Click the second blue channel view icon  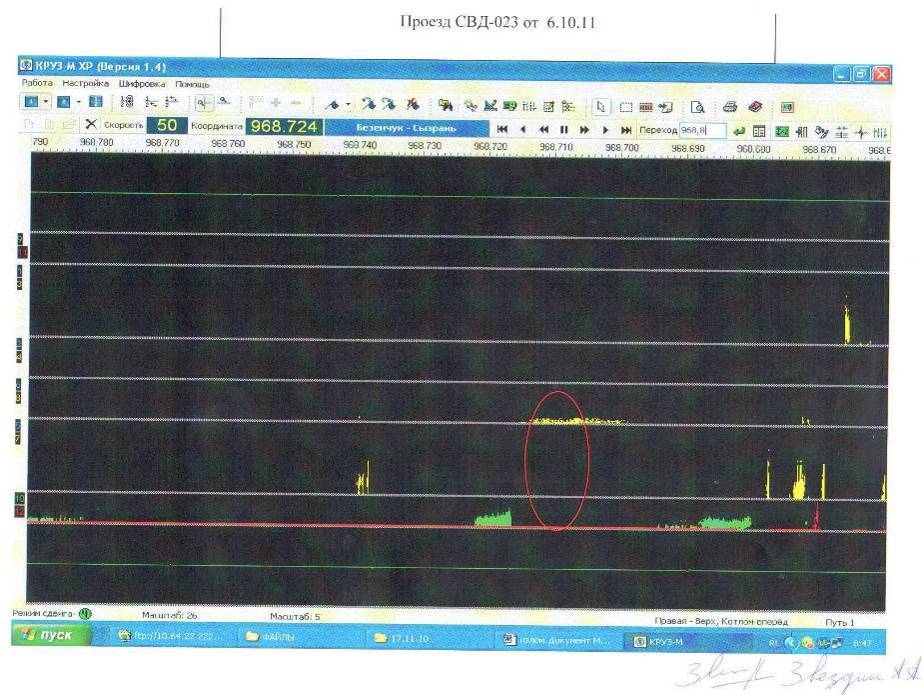coord(64,102)
